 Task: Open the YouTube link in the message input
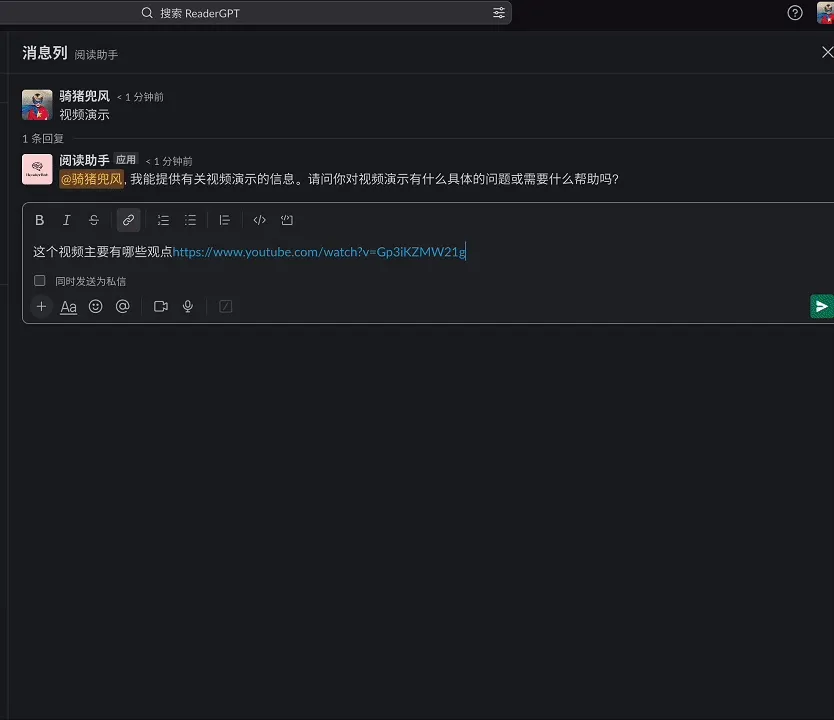(x=318, y=251)
